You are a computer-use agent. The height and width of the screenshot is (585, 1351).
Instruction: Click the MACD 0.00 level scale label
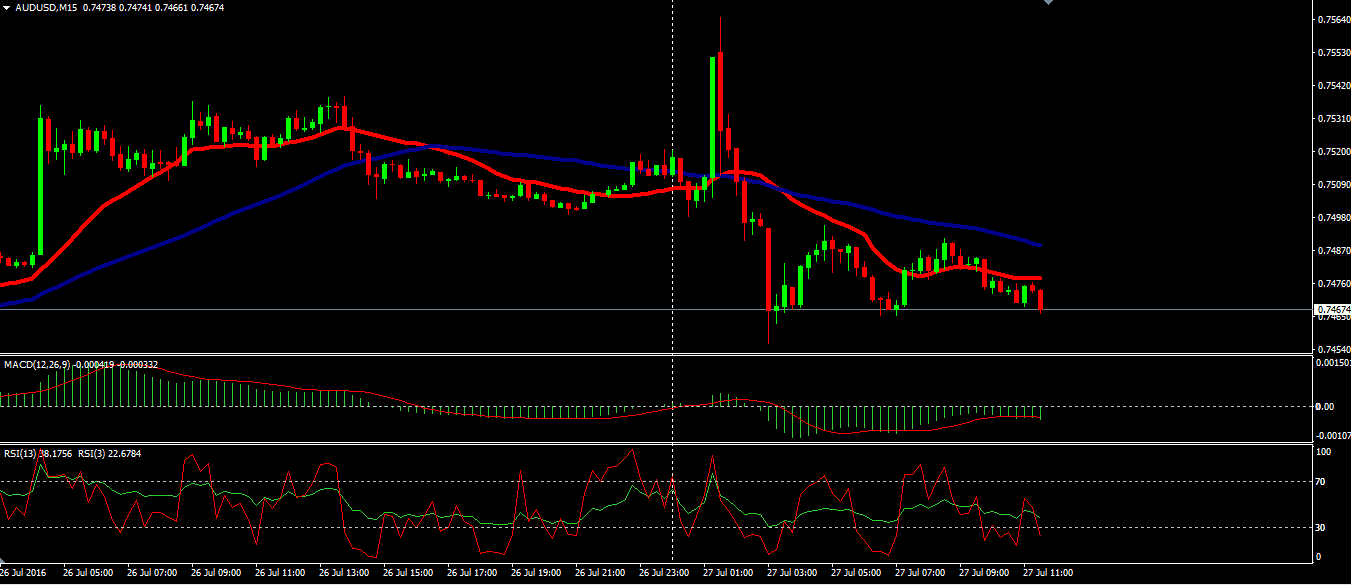(1324, 406)
